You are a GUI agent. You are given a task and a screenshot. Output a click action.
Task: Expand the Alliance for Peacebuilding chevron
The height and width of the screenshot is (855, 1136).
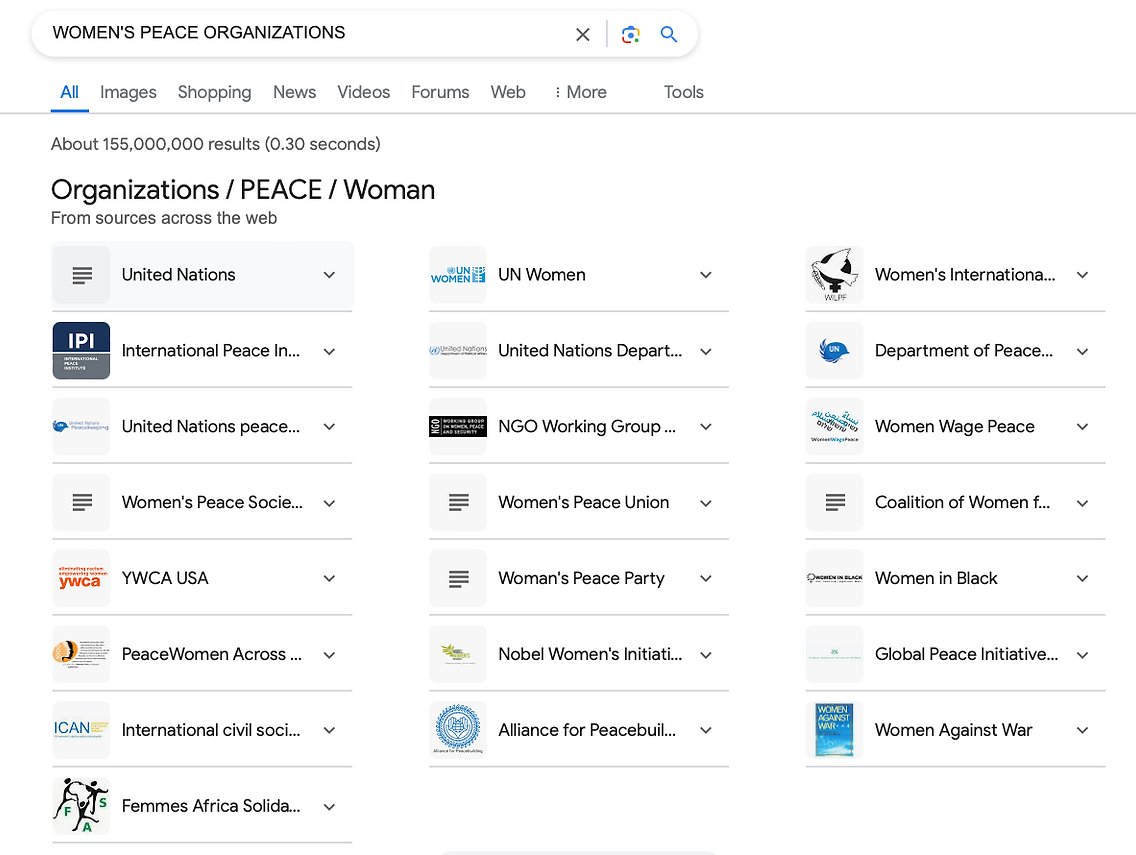tap(706, 730)
